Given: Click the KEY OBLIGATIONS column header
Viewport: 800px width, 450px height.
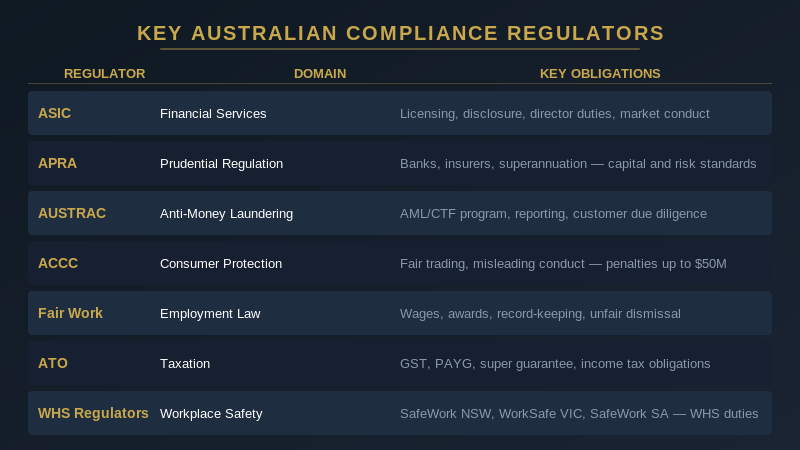Looking at the screenshot, I should pos(600,73).
